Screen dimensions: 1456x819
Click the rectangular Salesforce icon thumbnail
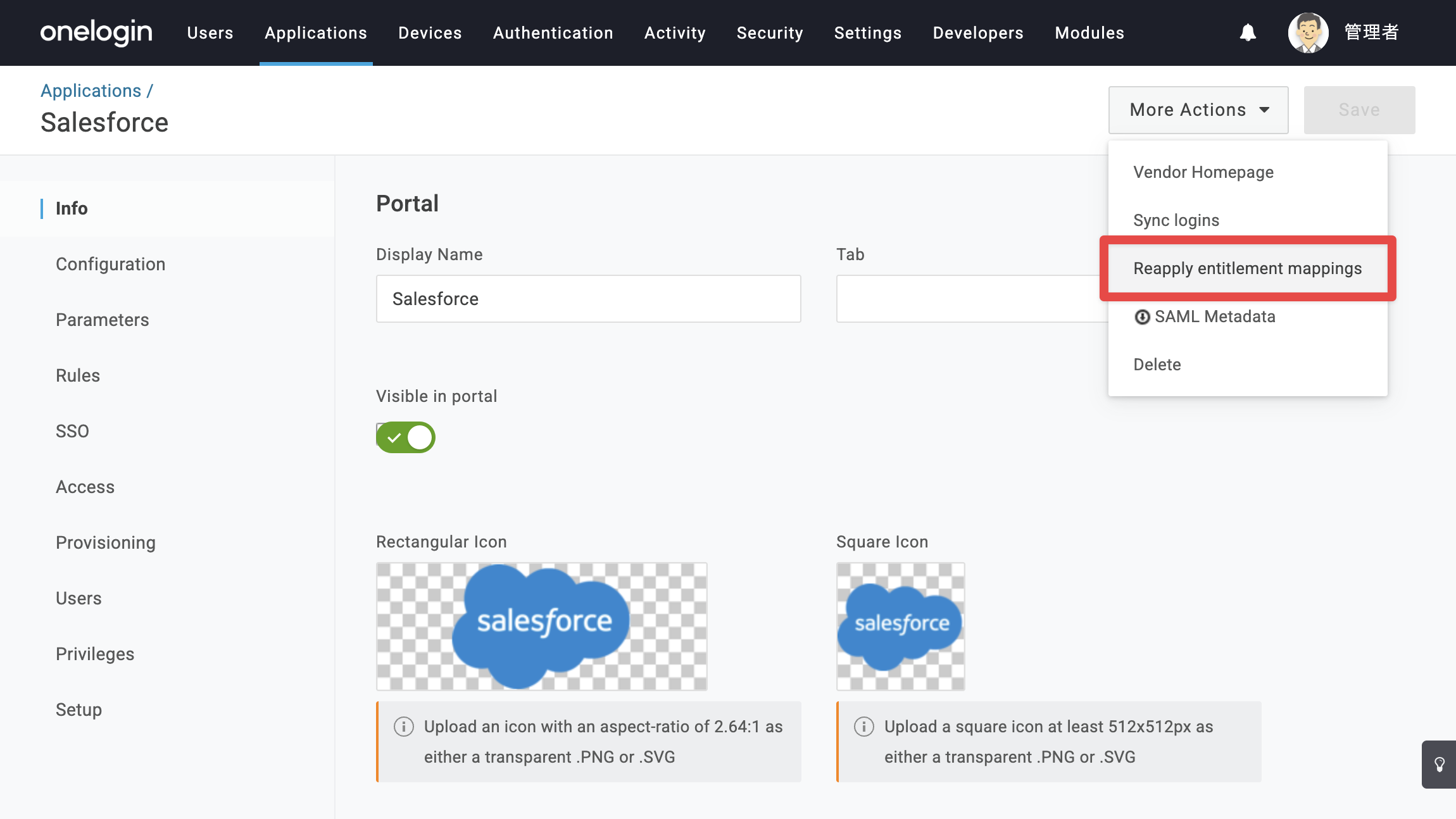pyautogui.click(x=542, y=627)
